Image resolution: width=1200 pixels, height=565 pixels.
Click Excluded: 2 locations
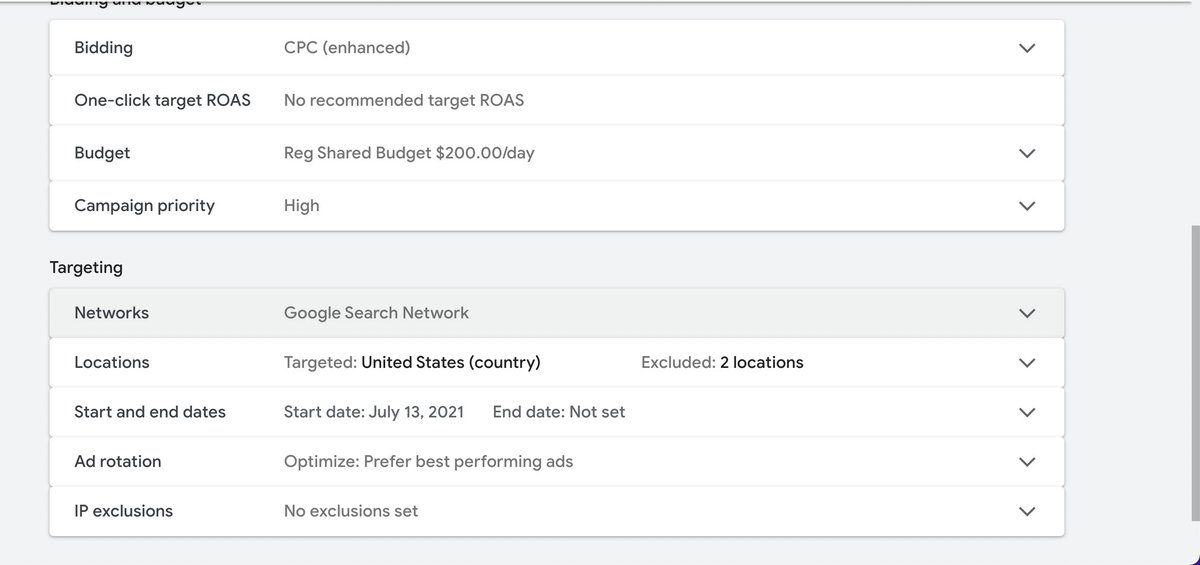pos(722,362)
